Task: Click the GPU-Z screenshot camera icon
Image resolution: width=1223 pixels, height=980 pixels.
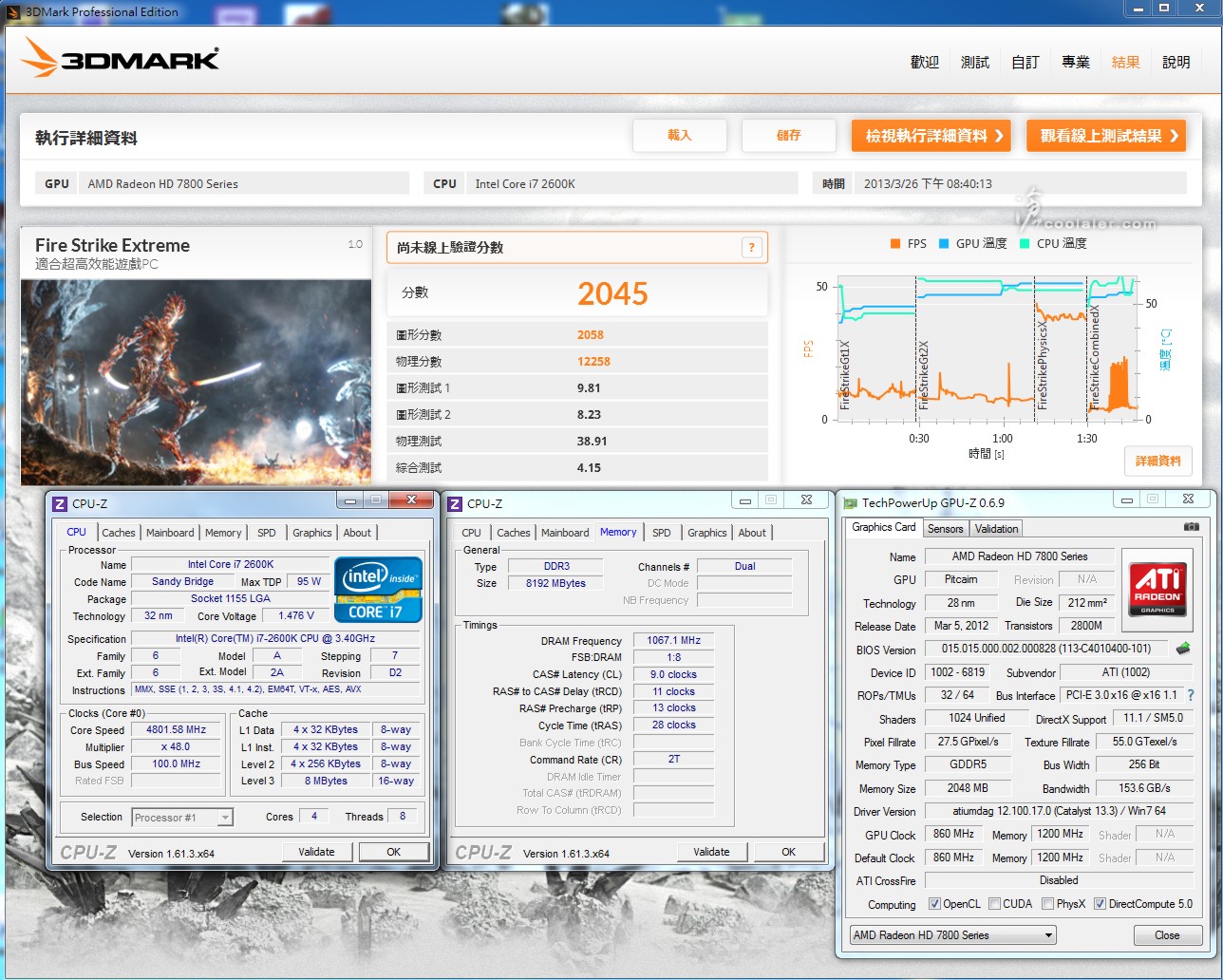Action: [x=1191, y=526]
